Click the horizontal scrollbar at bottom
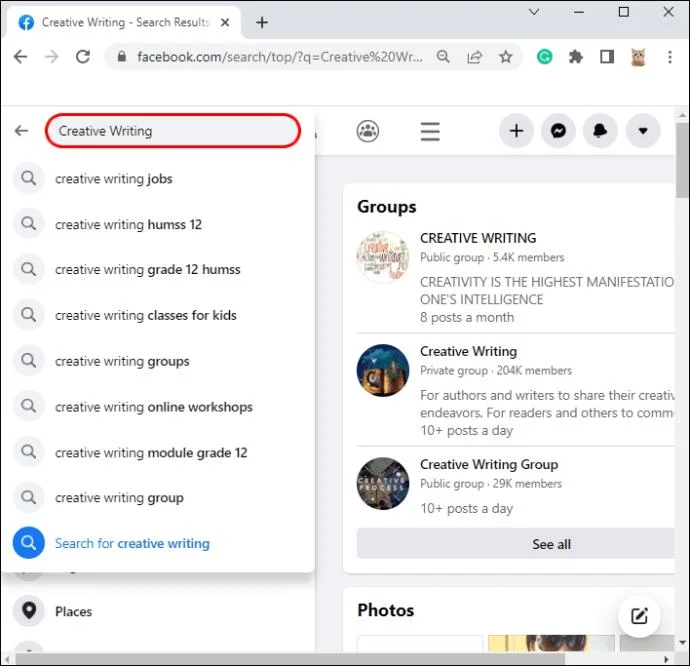The width and height of the screenshot is (690, 666). (290, 659)
